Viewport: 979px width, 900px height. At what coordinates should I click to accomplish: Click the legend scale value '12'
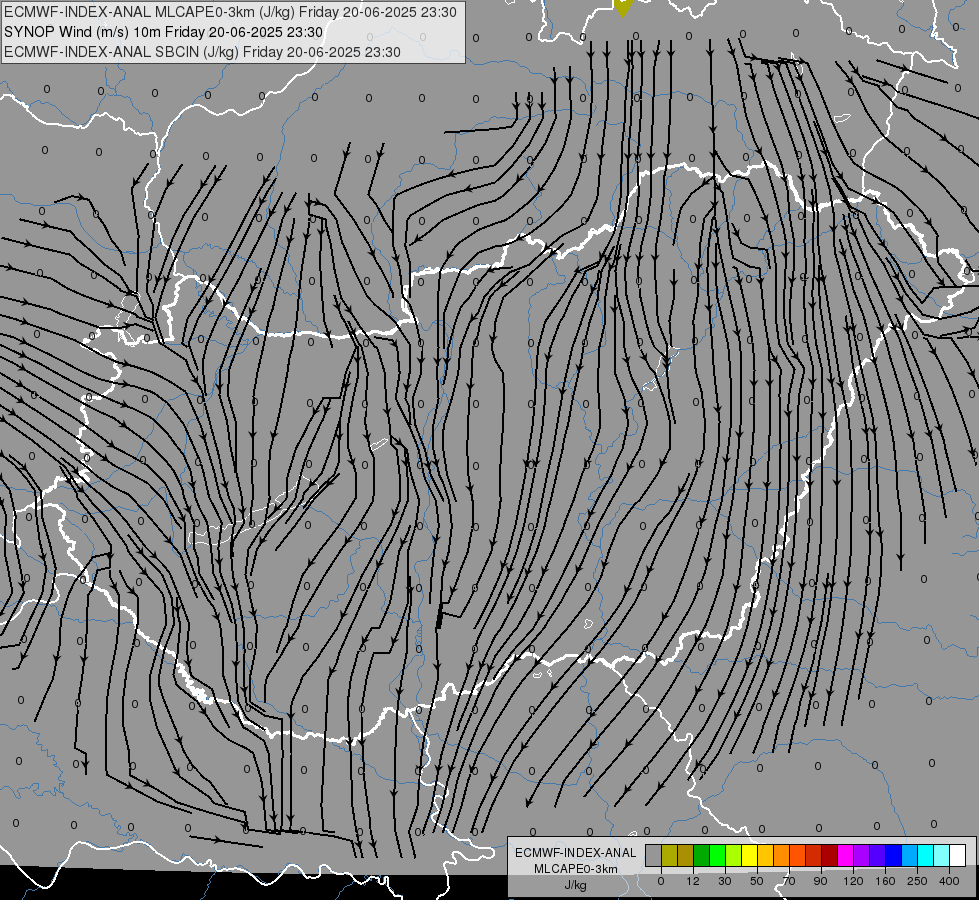pos(693,881)
